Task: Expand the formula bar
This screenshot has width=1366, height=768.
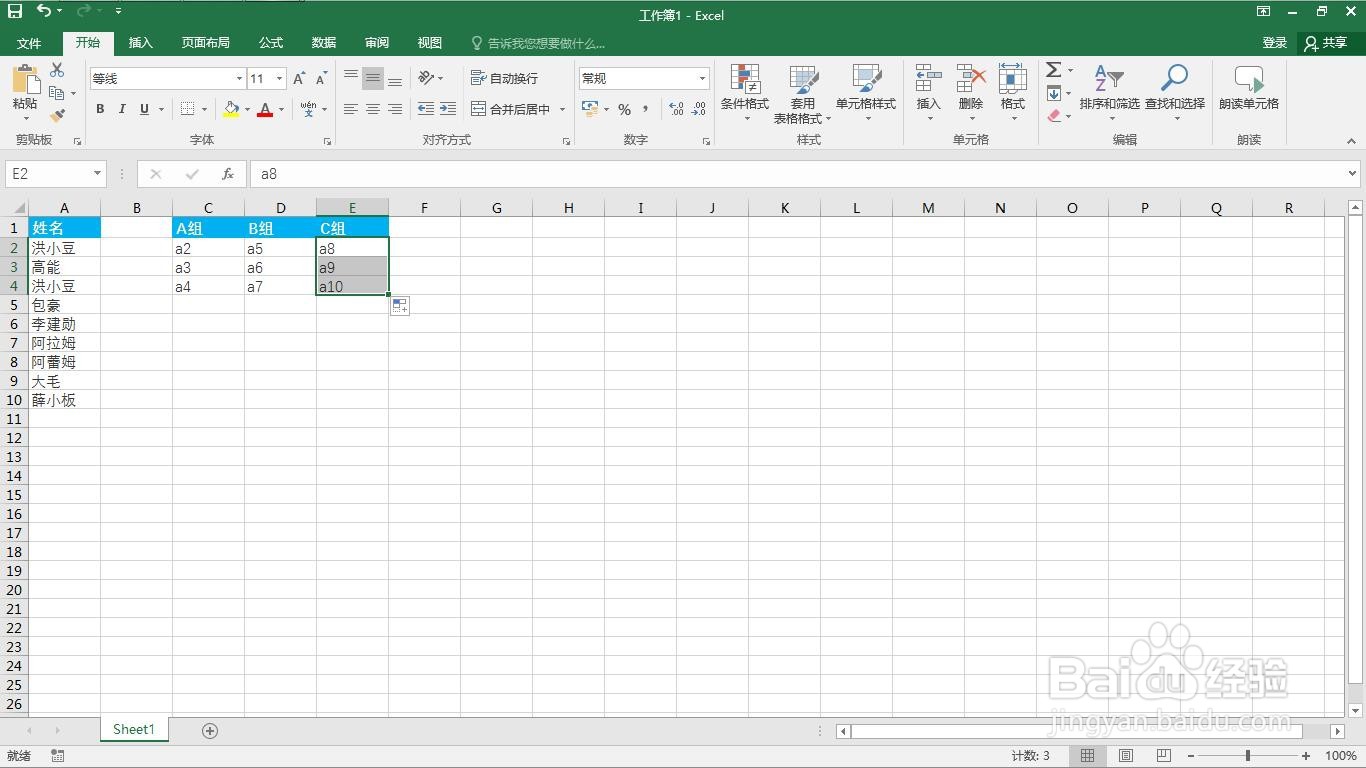Action: [1353, 173]
